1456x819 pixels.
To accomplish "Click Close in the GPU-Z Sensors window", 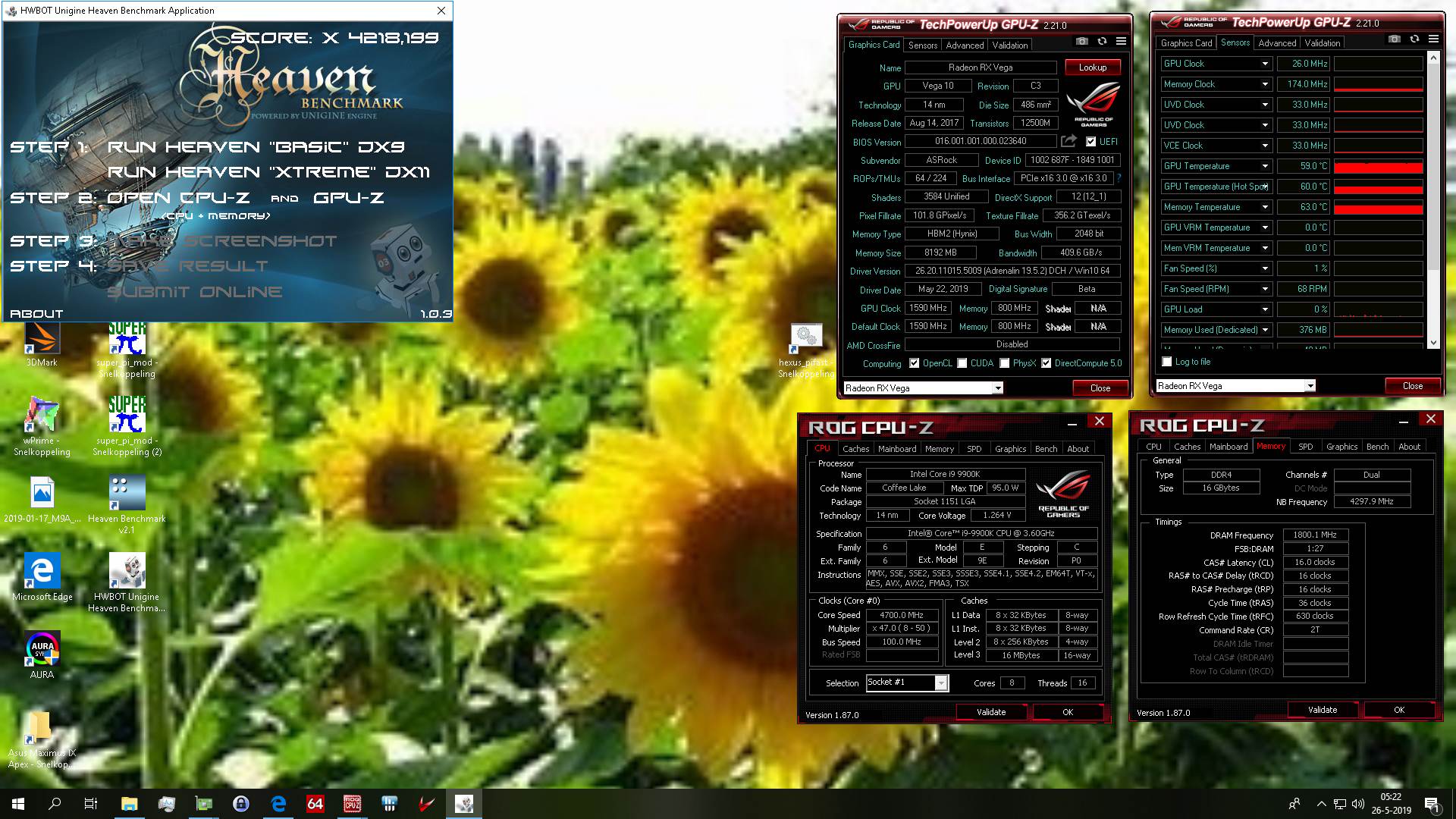I will (x=1412, y=386).
